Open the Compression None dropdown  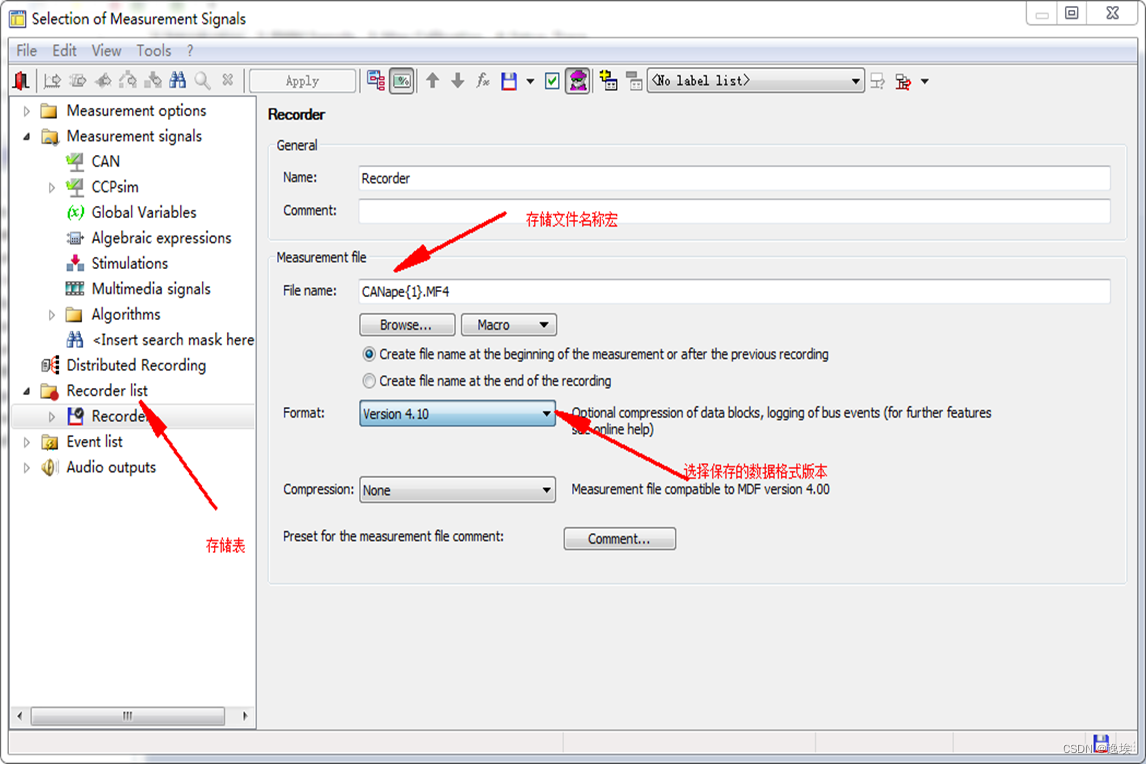tap(458, 490)
